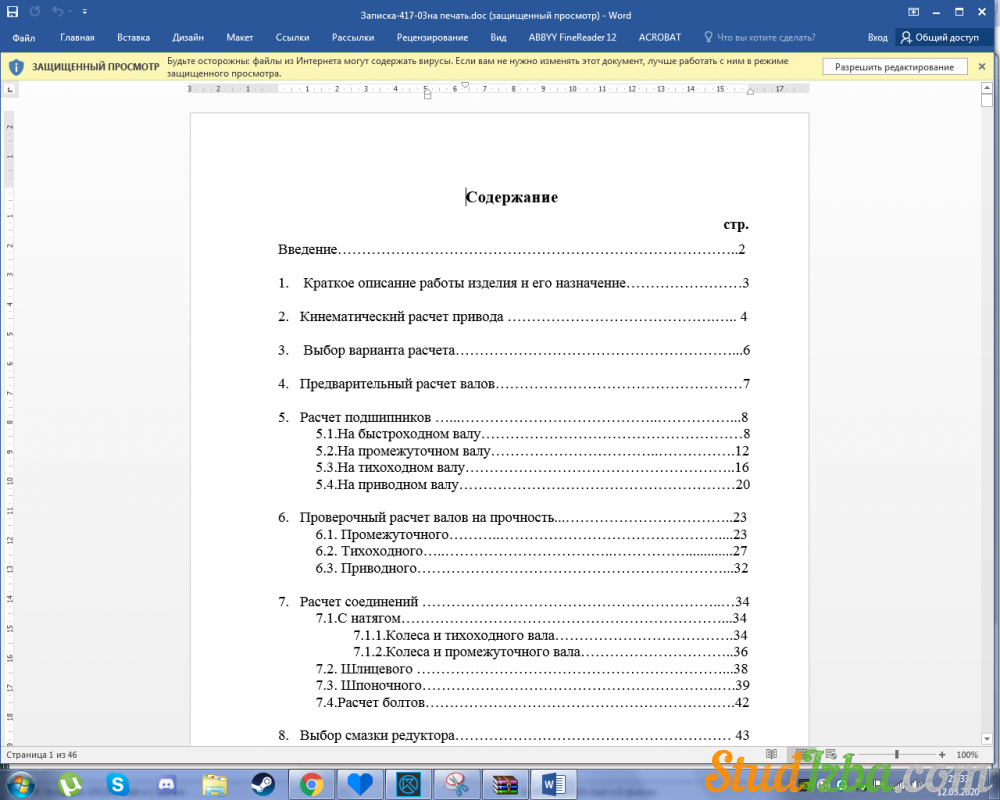
Task: Switch to Google Chrome in the taskbar
Action: click(311, 783)
